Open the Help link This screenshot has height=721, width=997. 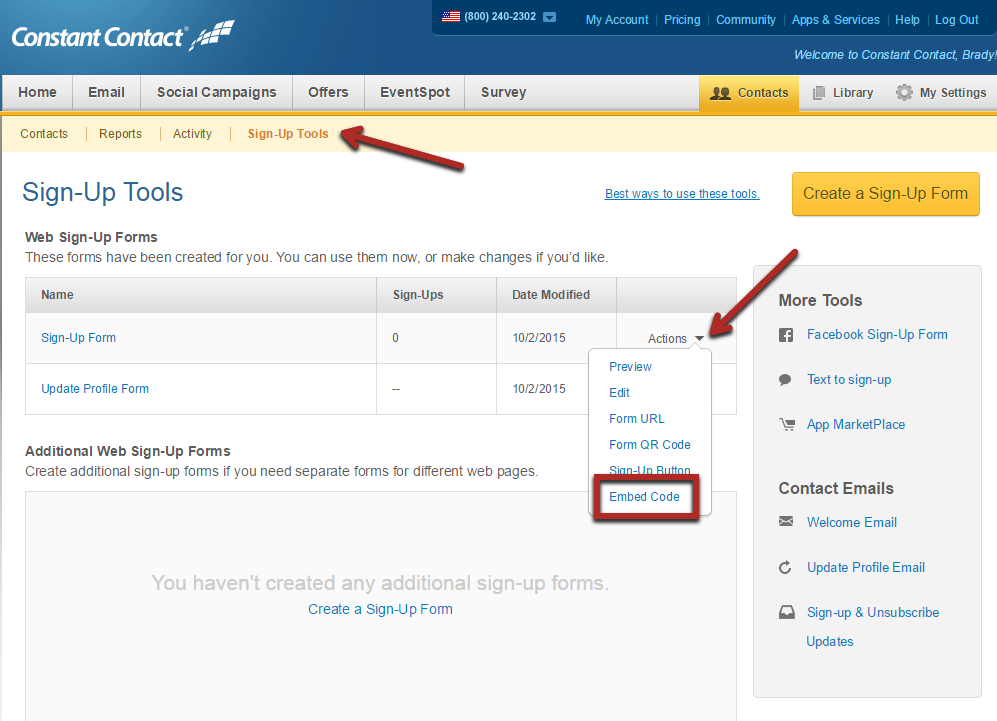pyautogui.click(x=907, y=20)
